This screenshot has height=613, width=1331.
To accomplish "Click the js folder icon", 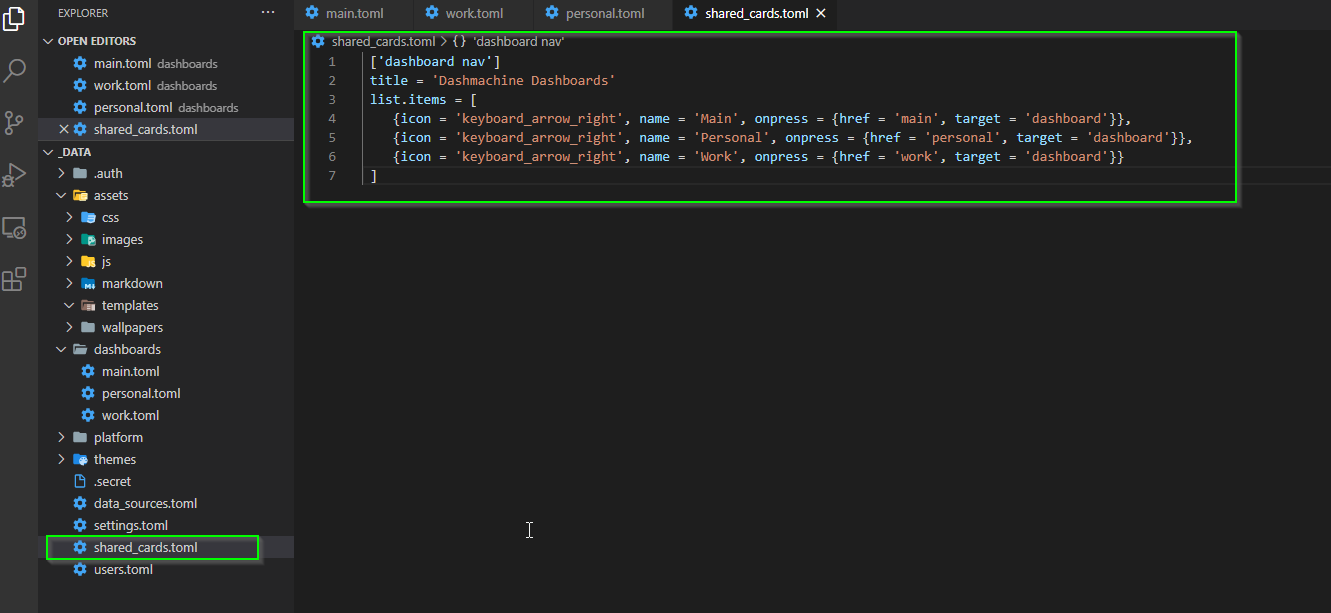I will [88, 262].
